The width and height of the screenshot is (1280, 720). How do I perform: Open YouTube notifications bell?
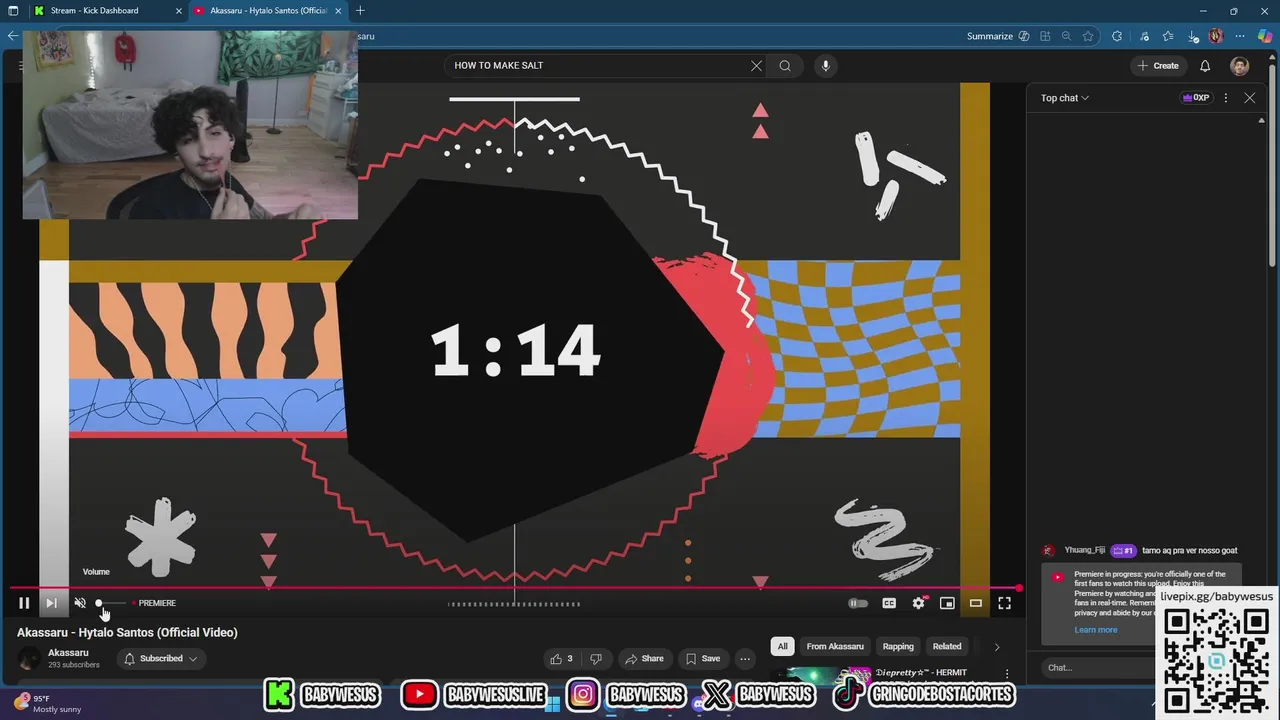pos(1205,66)
